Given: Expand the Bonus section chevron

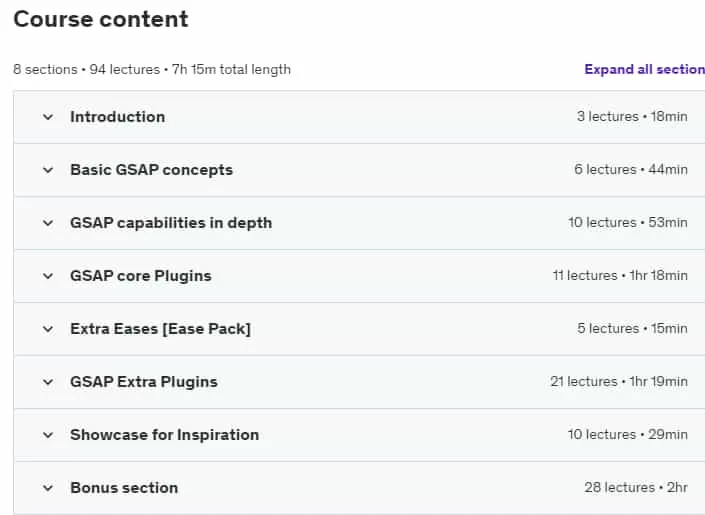Looking at the screenshot, I should coord(48,488).
